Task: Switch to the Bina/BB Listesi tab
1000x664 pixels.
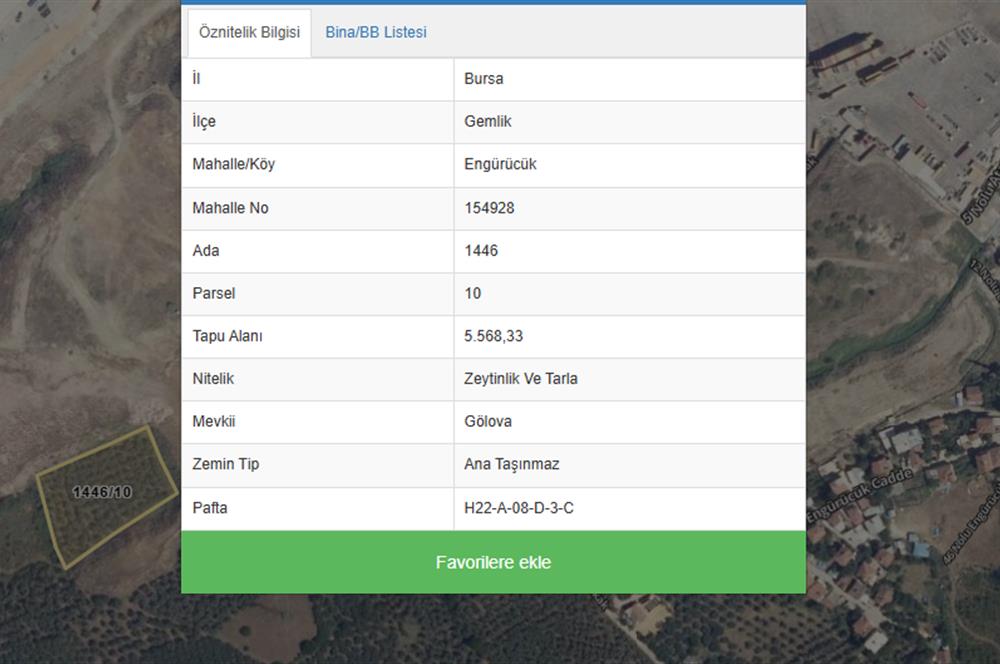Action: tap(376, 33)
